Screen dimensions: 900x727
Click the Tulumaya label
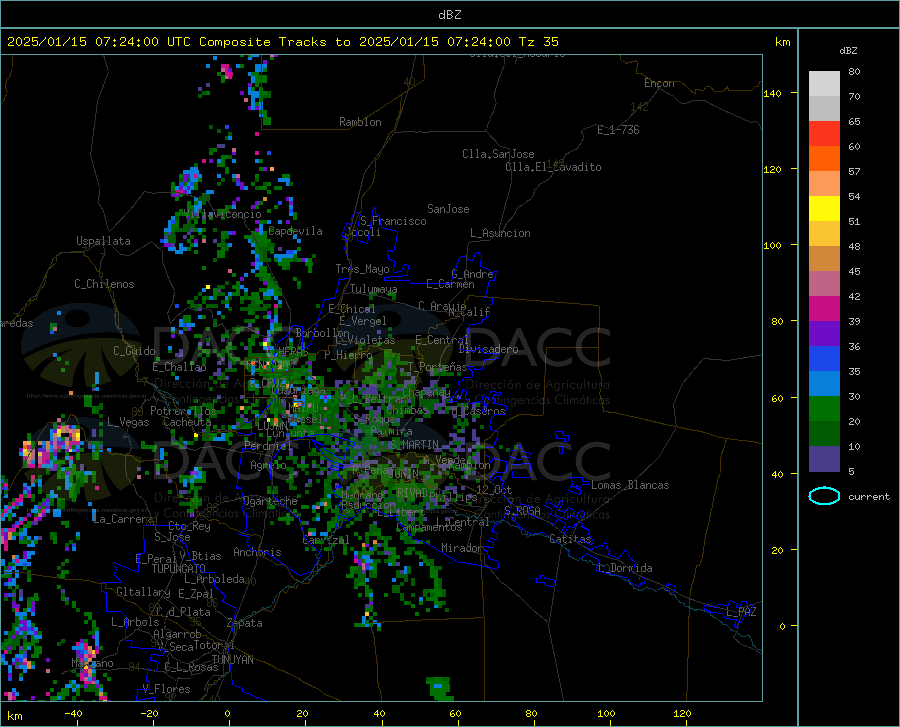[373, 289]
